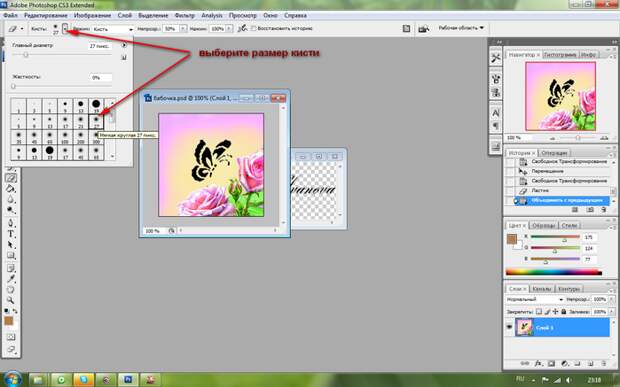Open Рабочая область workspace dropdown
Image resolution: width=620 pixels, height=387 pixels.
(461, 28)
